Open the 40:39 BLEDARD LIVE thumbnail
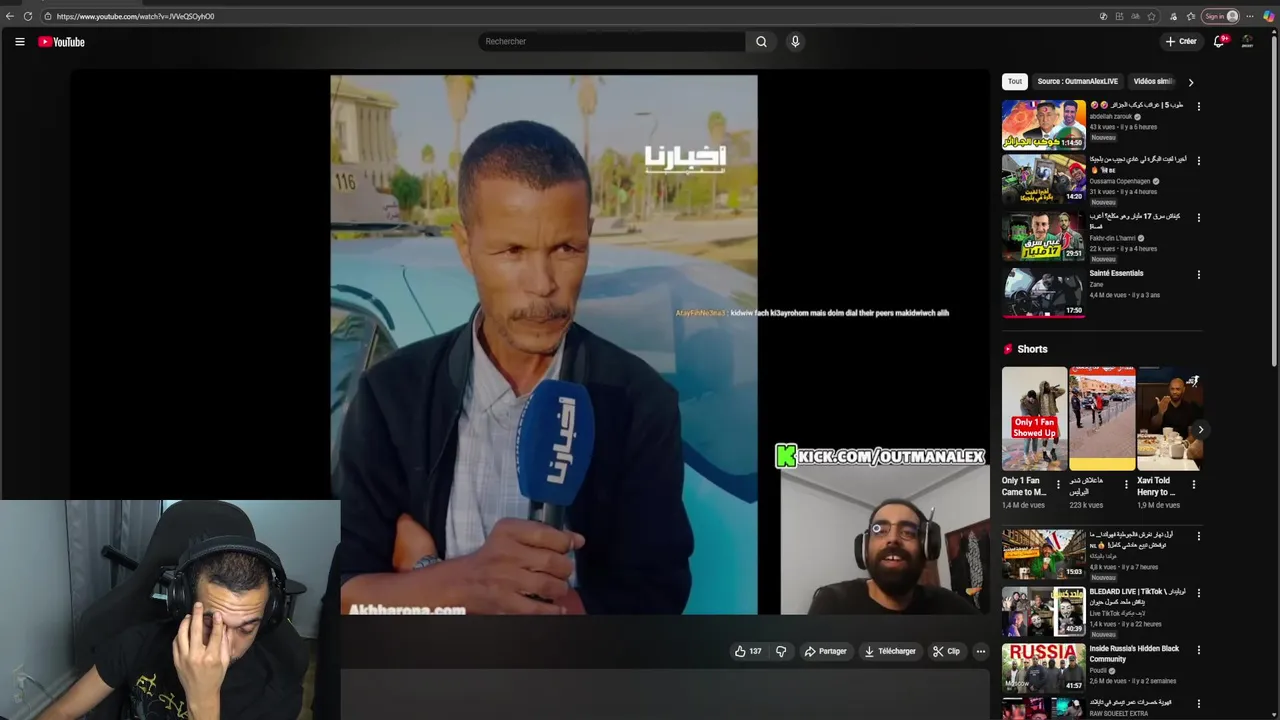This screenshot has height=720, width=1280. (x=1044, y=612)
